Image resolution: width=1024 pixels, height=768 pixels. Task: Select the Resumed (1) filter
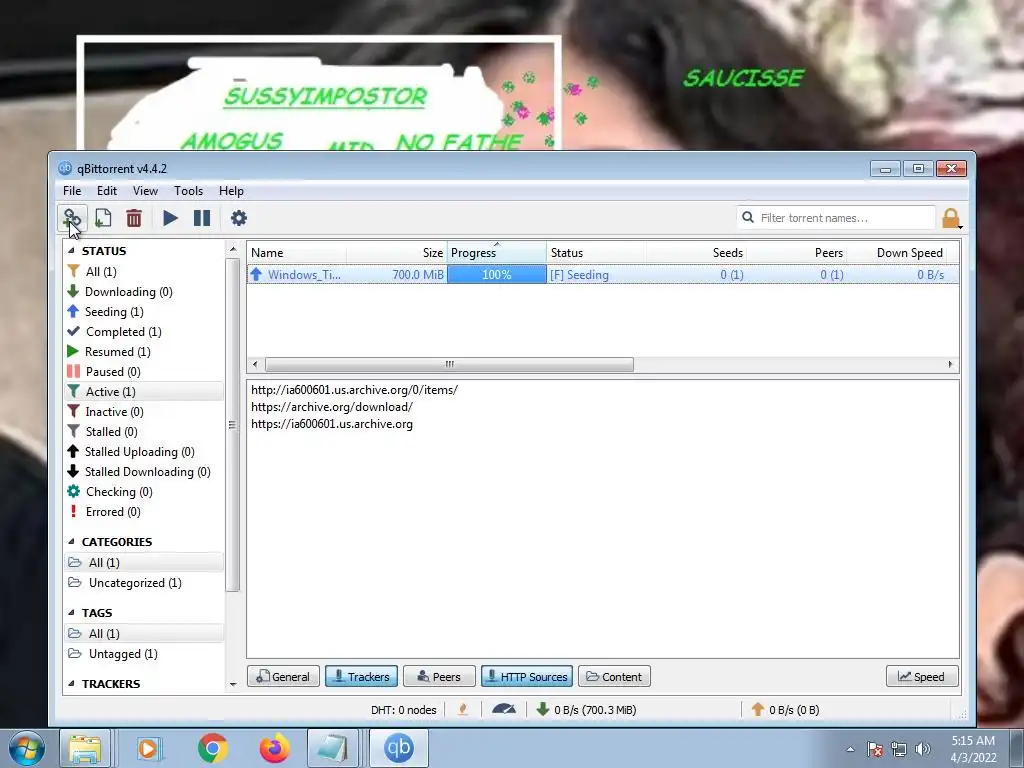[x=144, y=352]
